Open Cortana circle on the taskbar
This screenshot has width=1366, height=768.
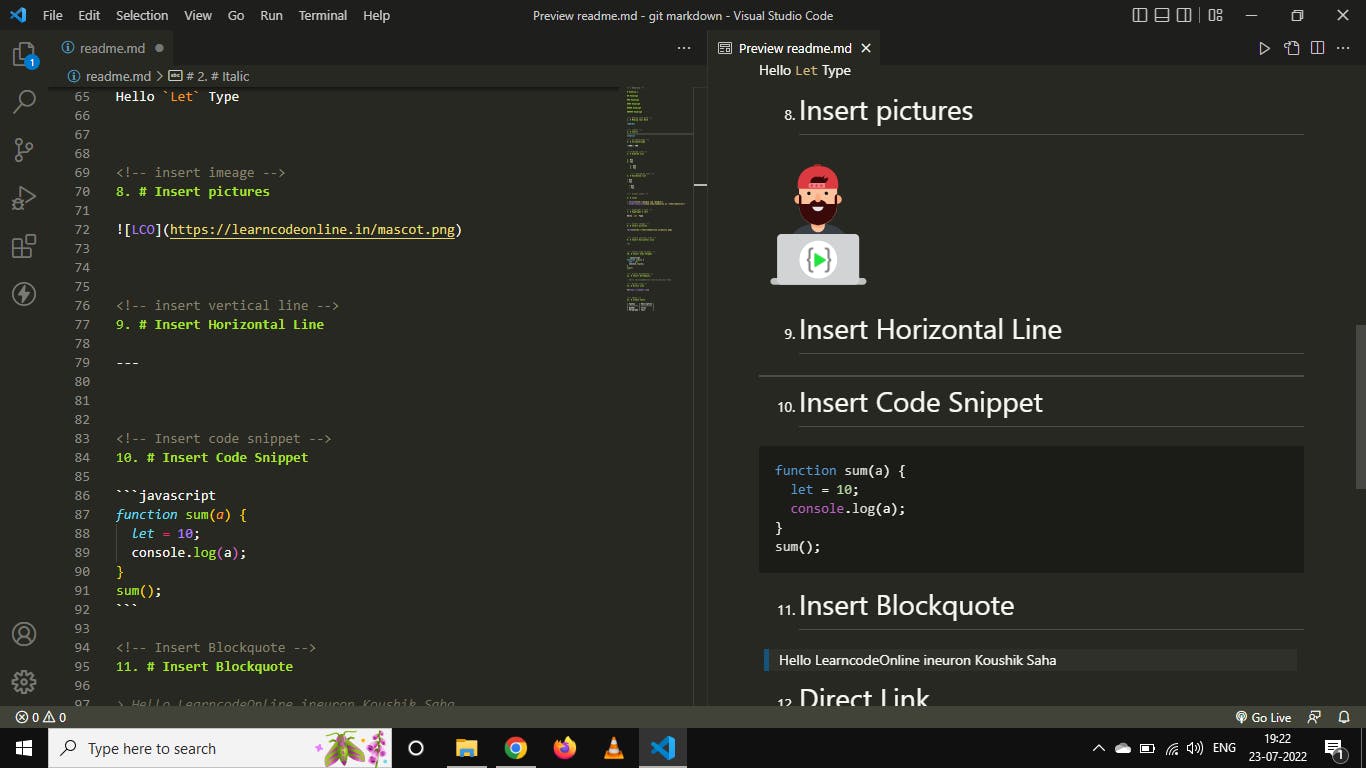click(x=416, y=748)
